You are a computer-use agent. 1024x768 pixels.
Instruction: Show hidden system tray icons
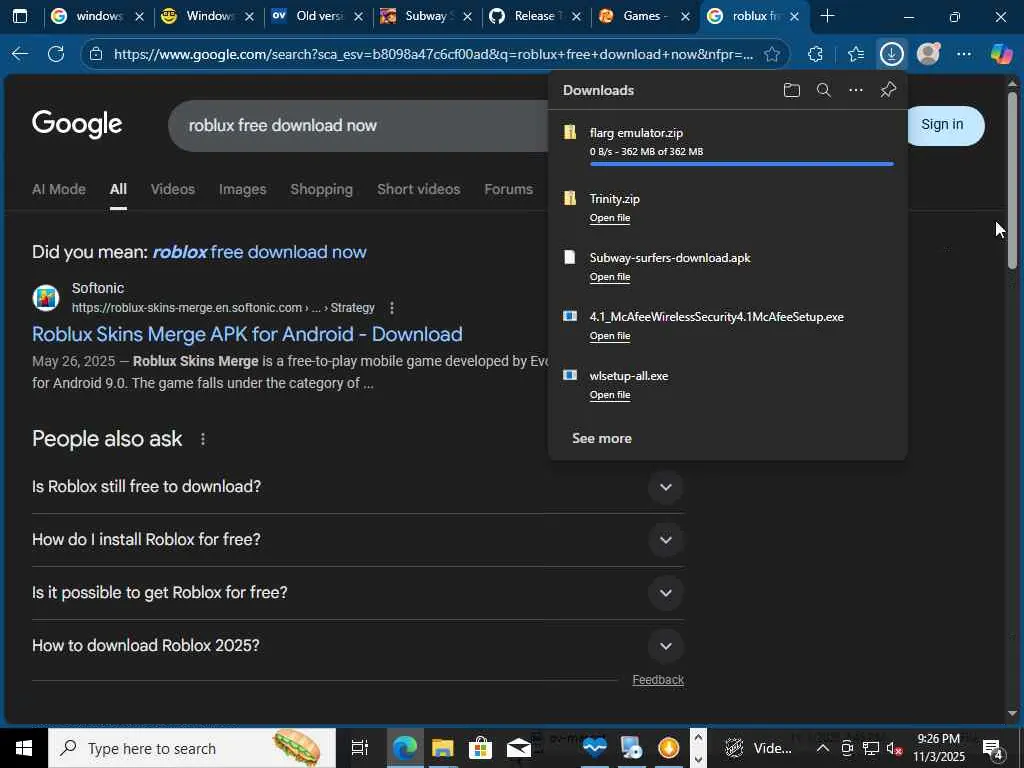coord(823,748)
